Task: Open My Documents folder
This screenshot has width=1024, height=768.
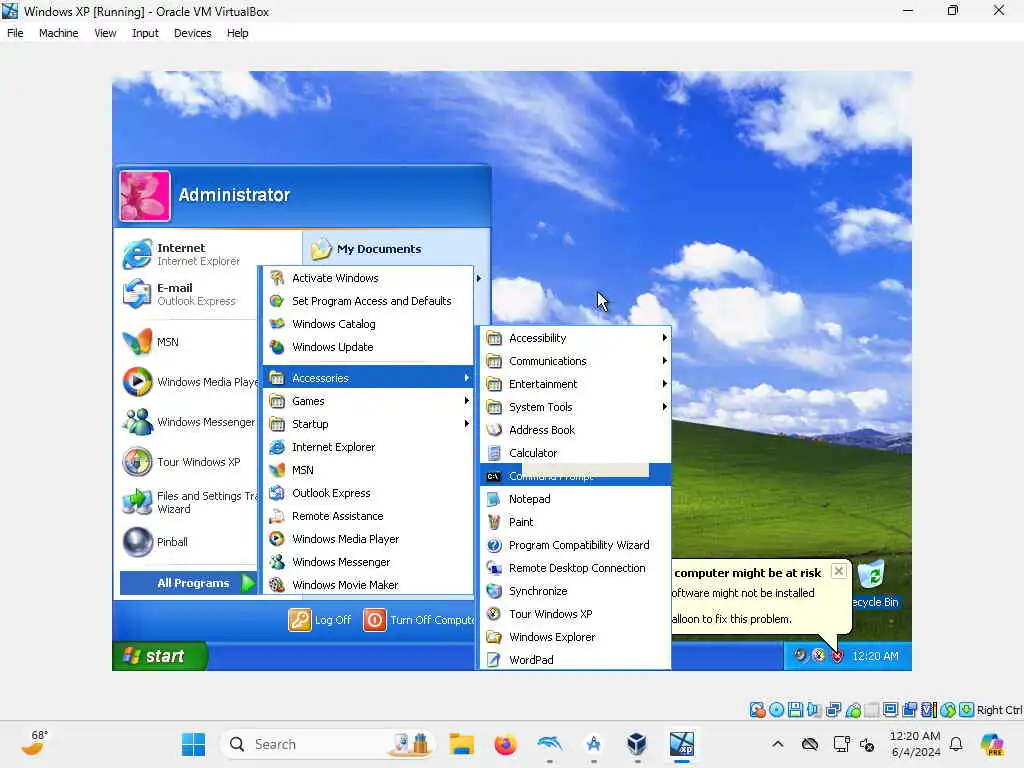Action: click(x=366, y=249)
